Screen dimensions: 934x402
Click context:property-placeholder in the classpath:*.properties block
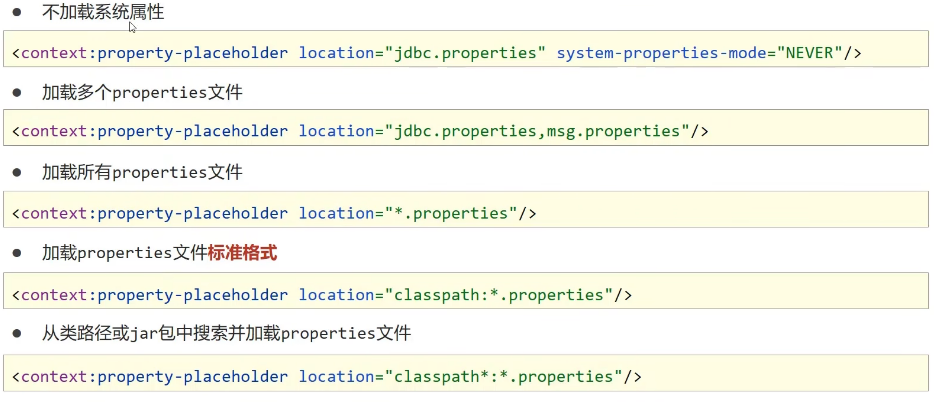(x=154, y=295)
